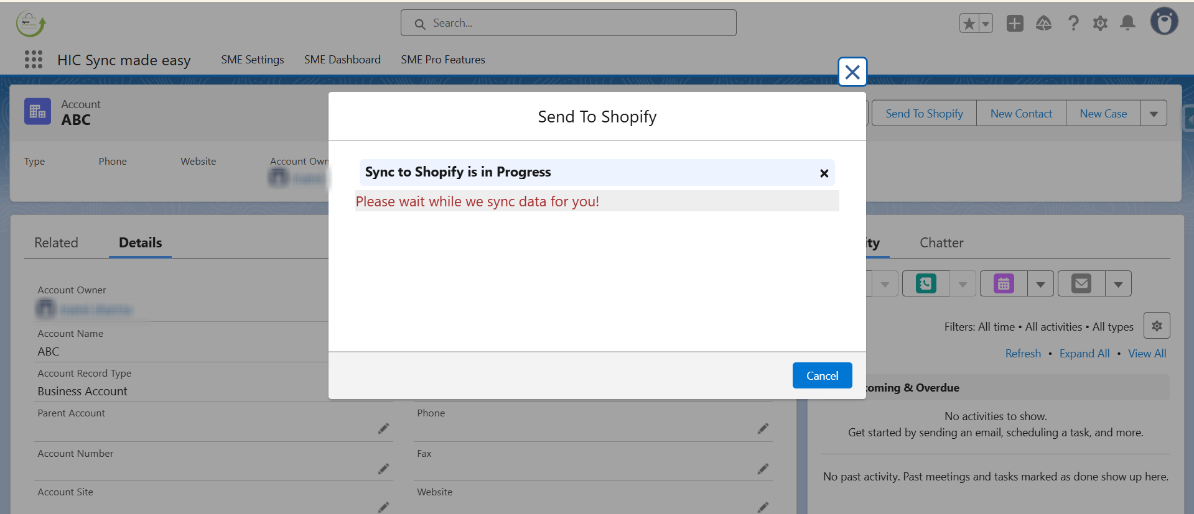Click the Email envelope icon
This screenshot has height=514, width=1194.
click(x=1081, y=284)
